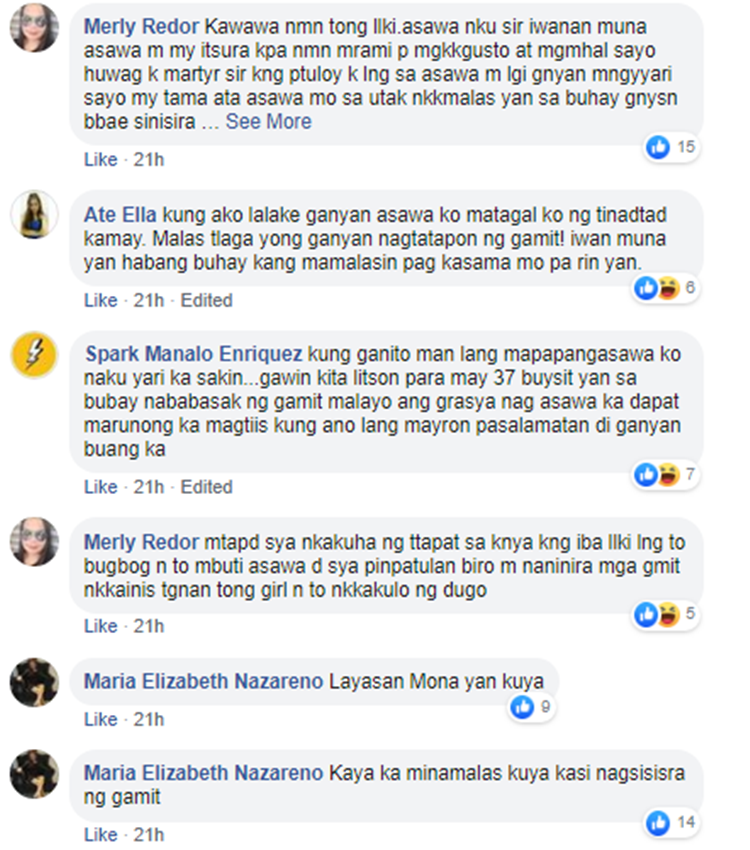Click the thumbs-up icon showing 9 likes
Viewport: 750px width, 850px height.
coord(522,707)
